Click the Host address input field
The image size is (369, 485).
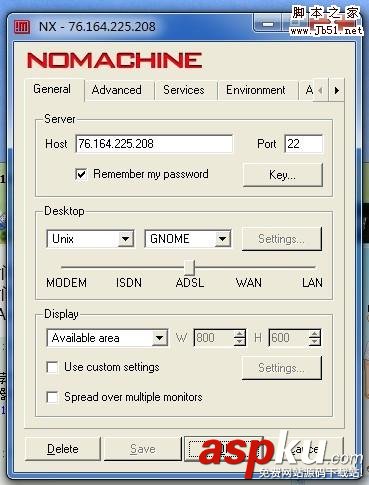(154, 144)
